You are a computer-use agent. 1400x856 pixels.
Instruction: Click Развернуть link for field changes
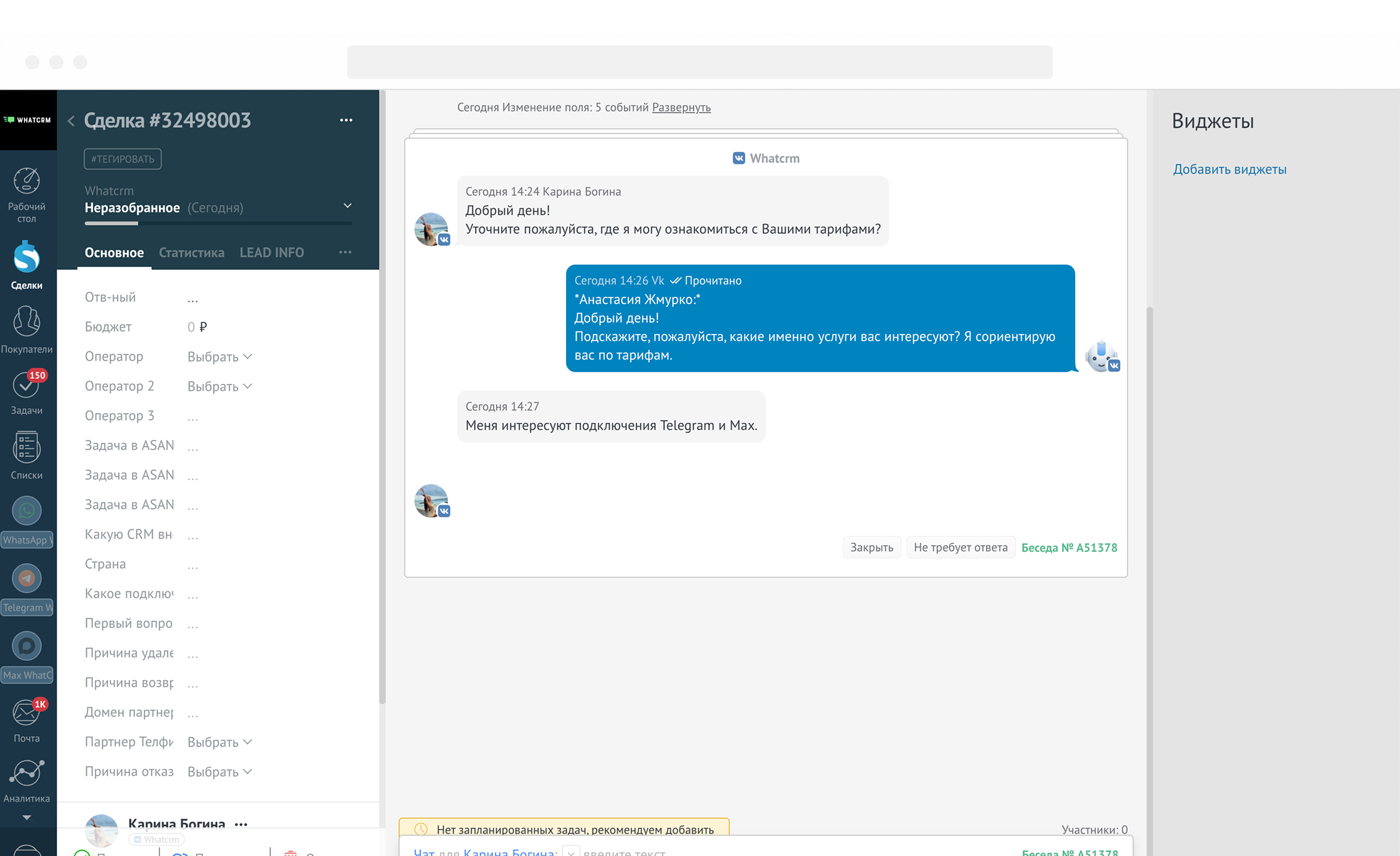[x=681, y=108]
